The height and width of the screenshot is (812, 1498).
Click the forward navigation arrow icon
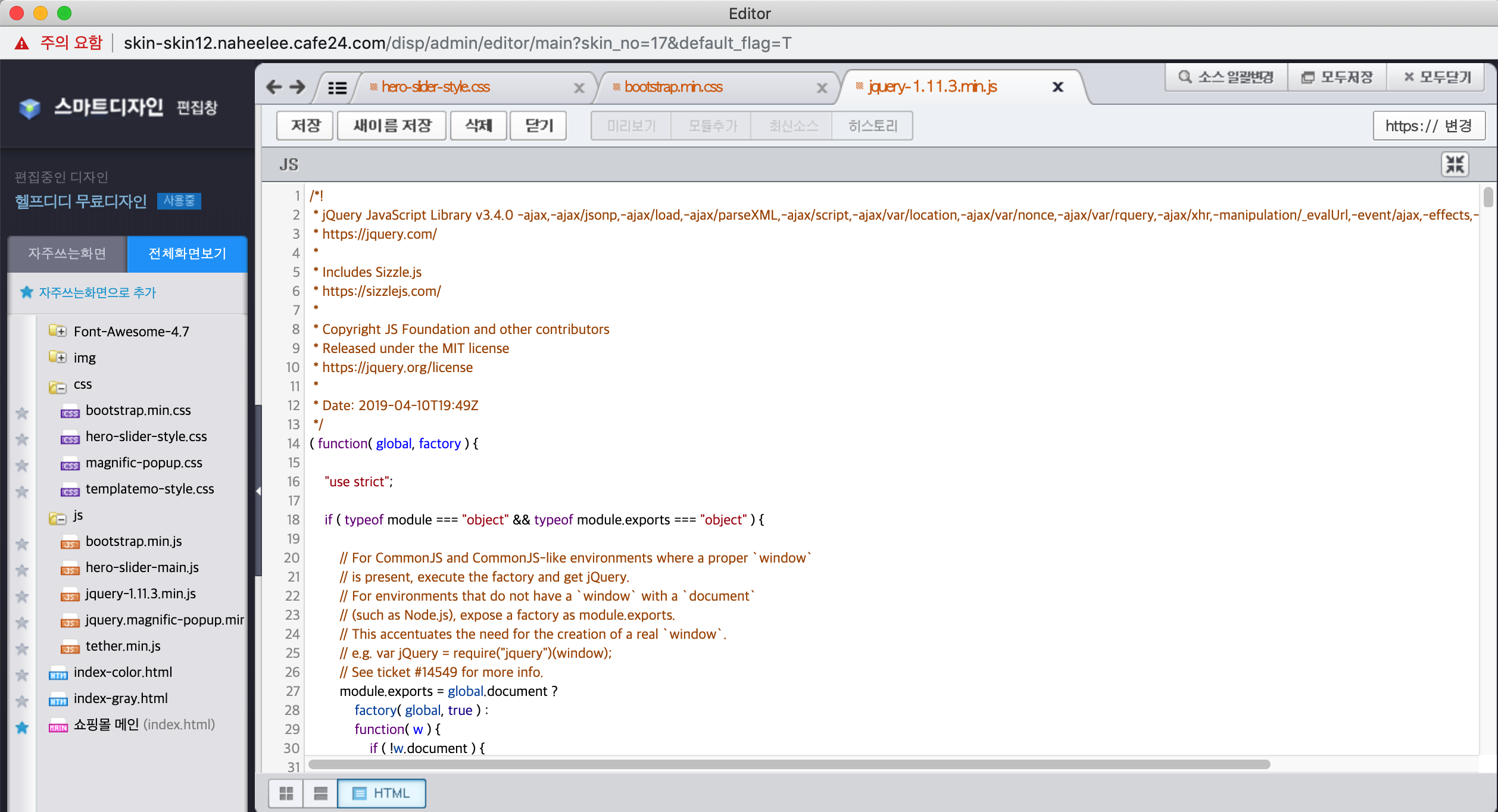[298, 87]
